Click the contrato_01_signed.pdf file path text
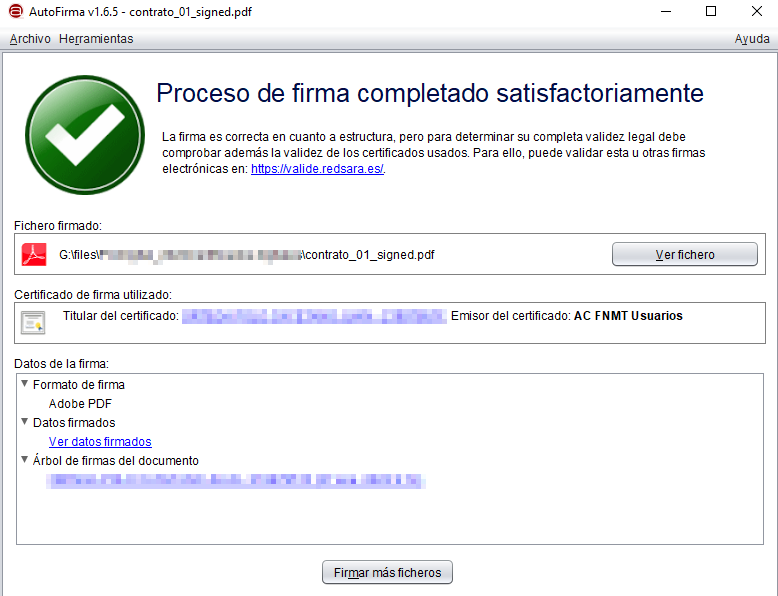 (x=247, y=255)
